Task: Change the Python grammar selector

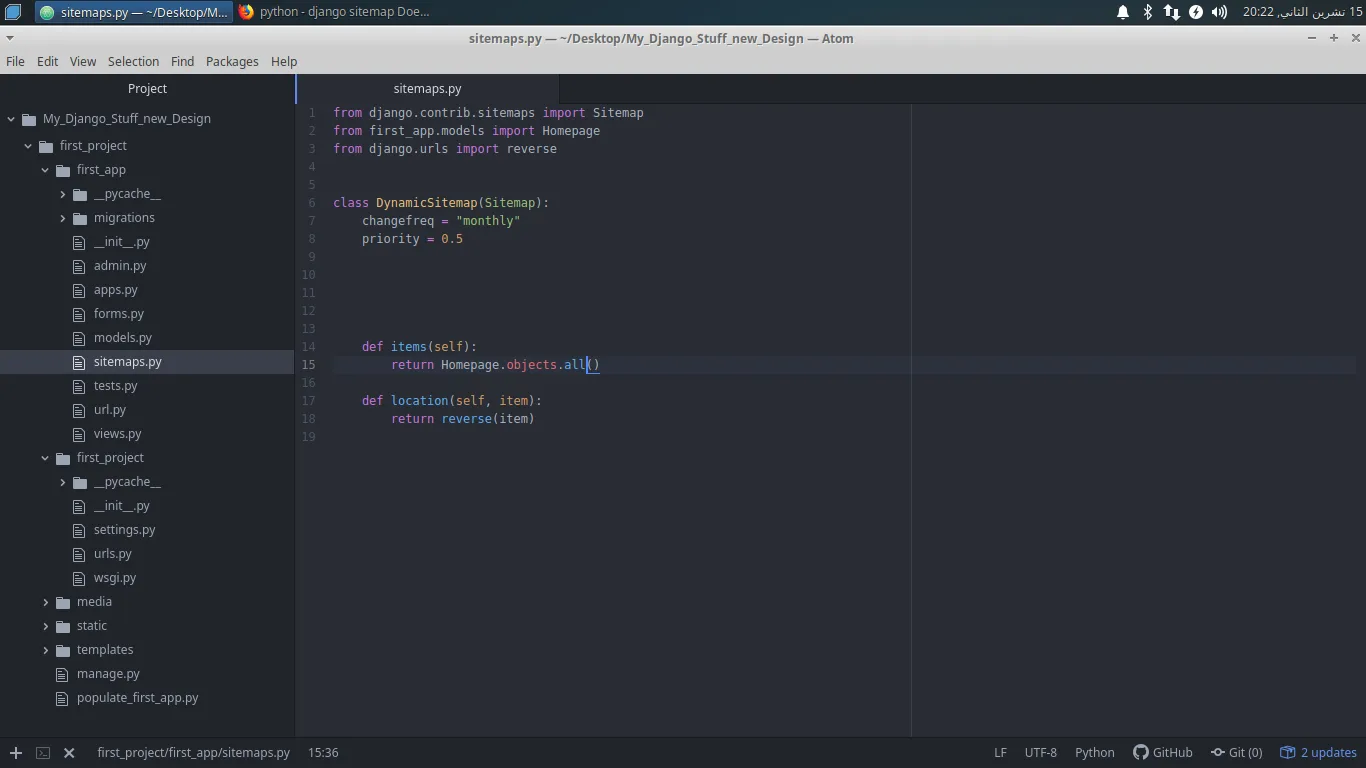Action: click(1095, 753)
